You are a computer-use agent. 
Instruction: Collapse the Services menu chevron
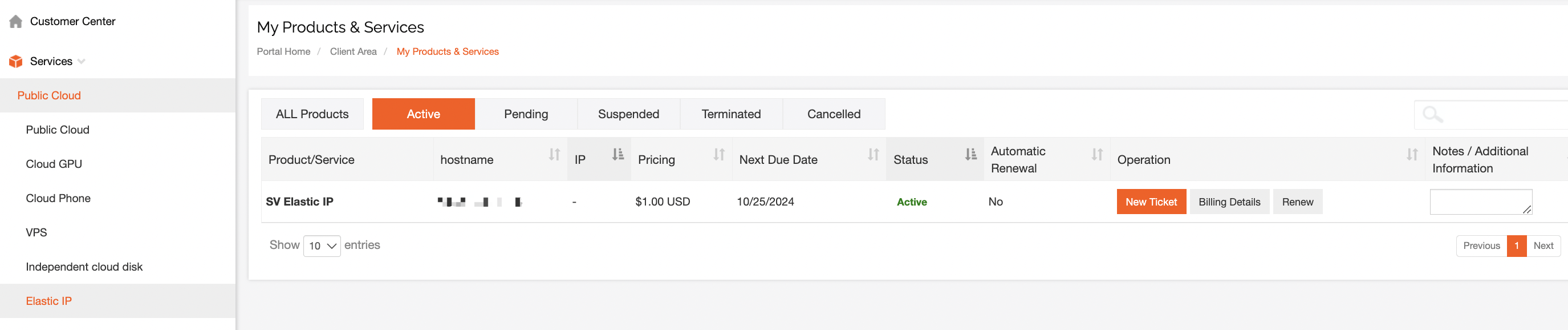pyautogui.click(x=82, y=62)
